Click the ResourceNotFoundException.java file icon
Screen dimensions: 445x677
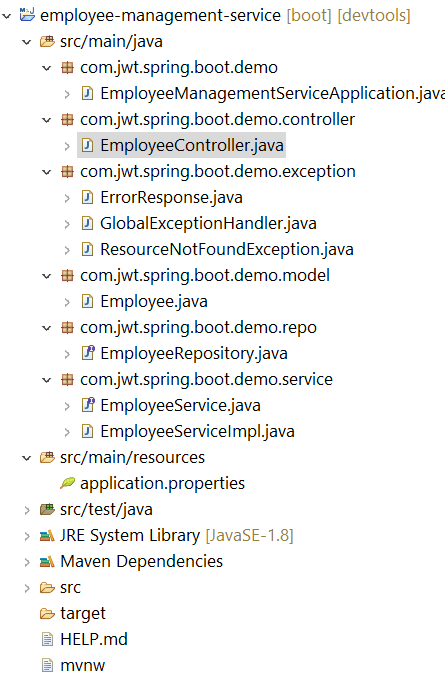87,250
